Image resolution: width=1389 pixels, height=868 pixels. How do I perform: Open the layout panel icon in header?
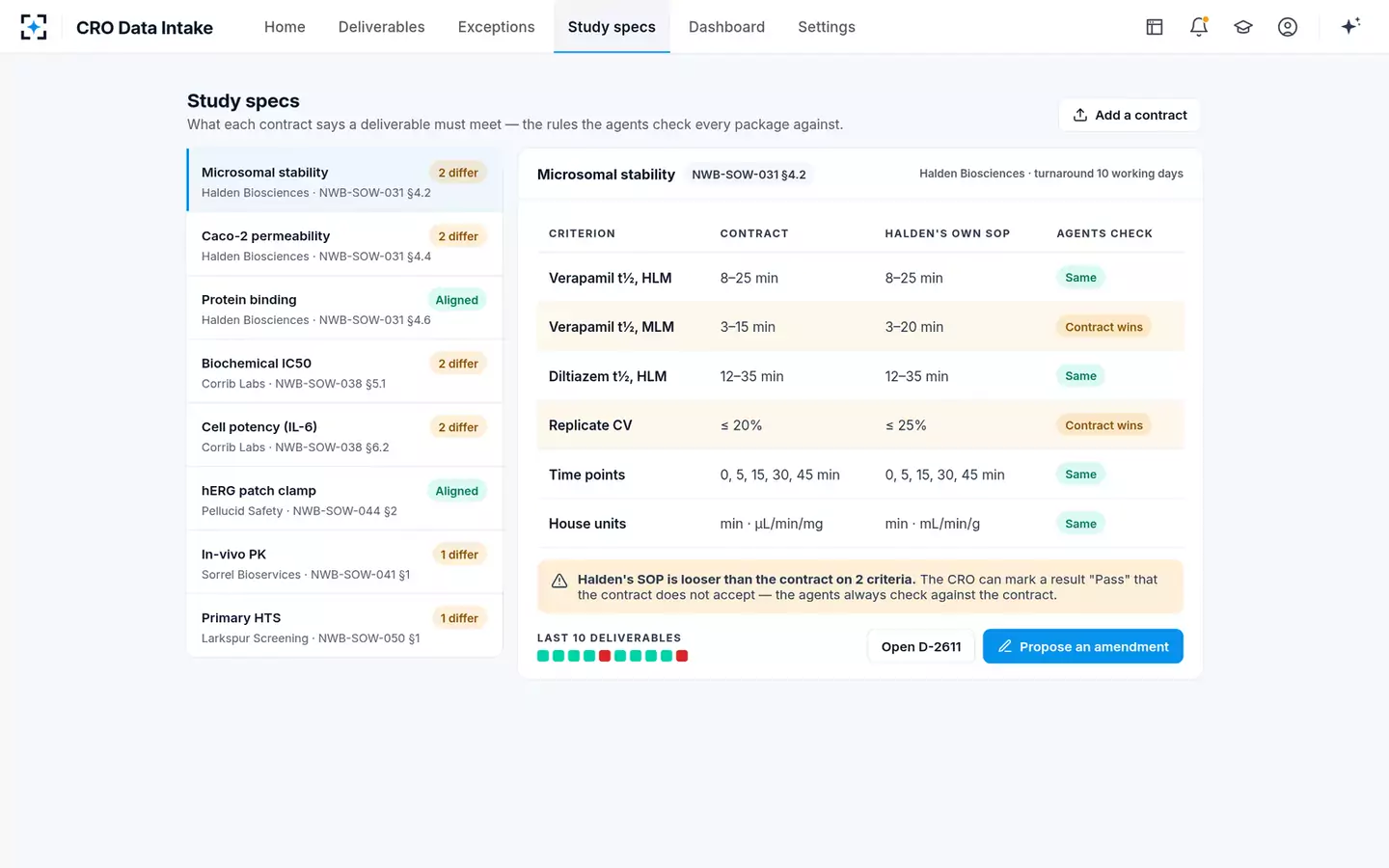1155,27
